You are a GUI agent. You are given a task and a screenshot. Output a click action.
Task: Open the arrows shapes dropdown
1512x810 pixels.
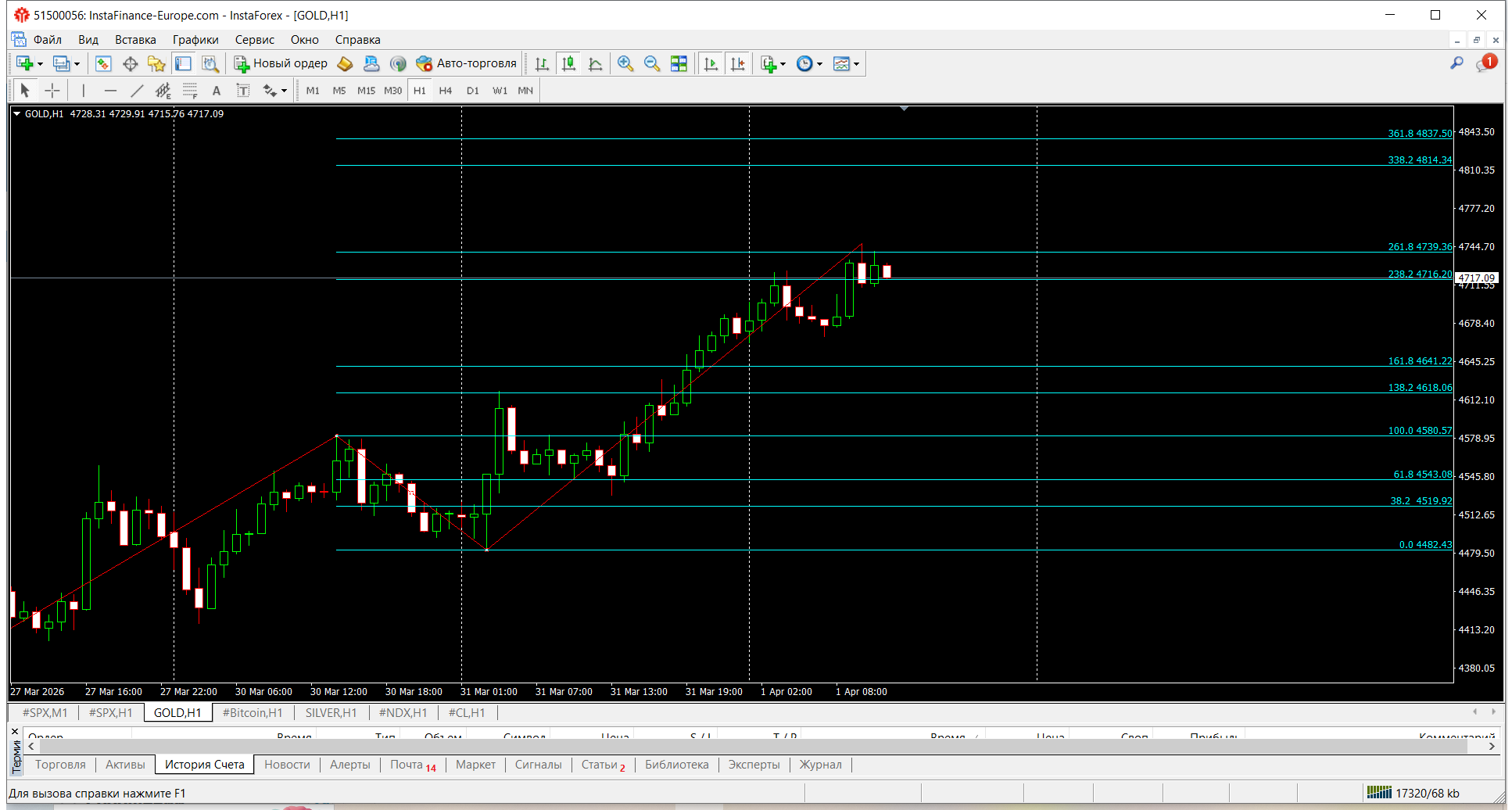[x=274, y=91]
